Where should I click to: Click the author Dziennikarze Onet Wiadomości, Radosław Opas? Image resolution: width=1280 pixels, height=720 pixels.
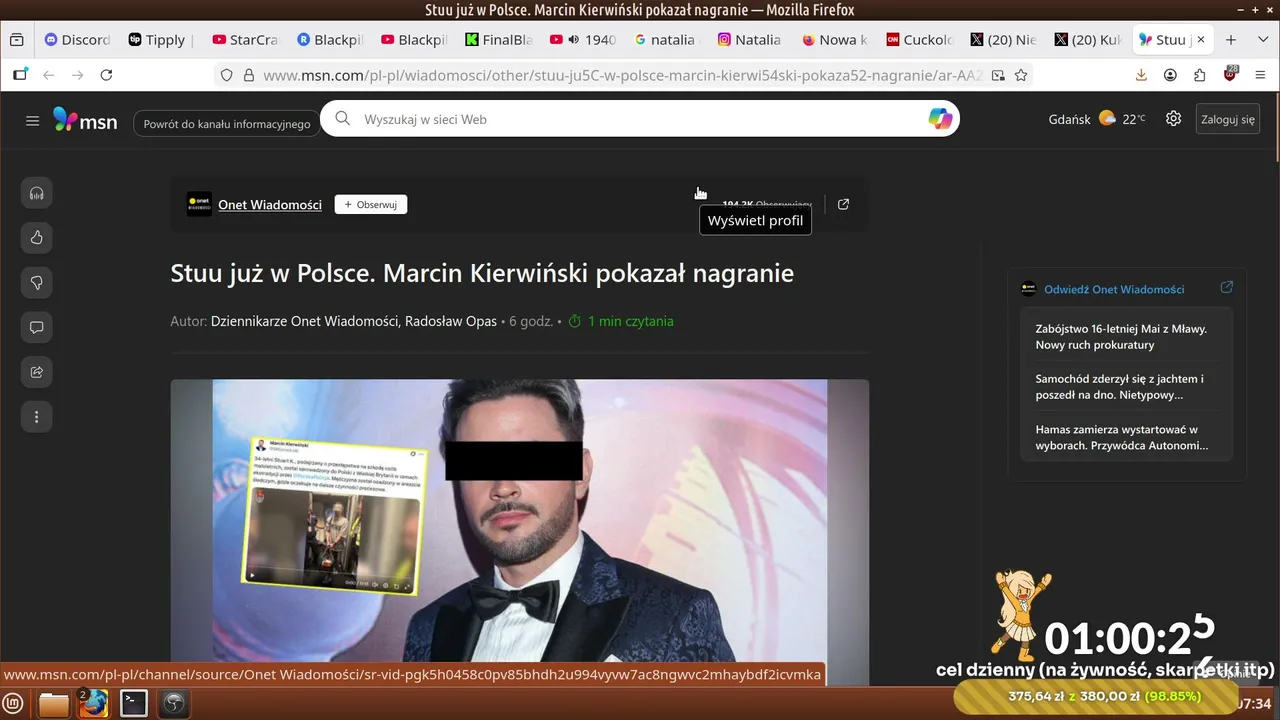tap(354, 321)
